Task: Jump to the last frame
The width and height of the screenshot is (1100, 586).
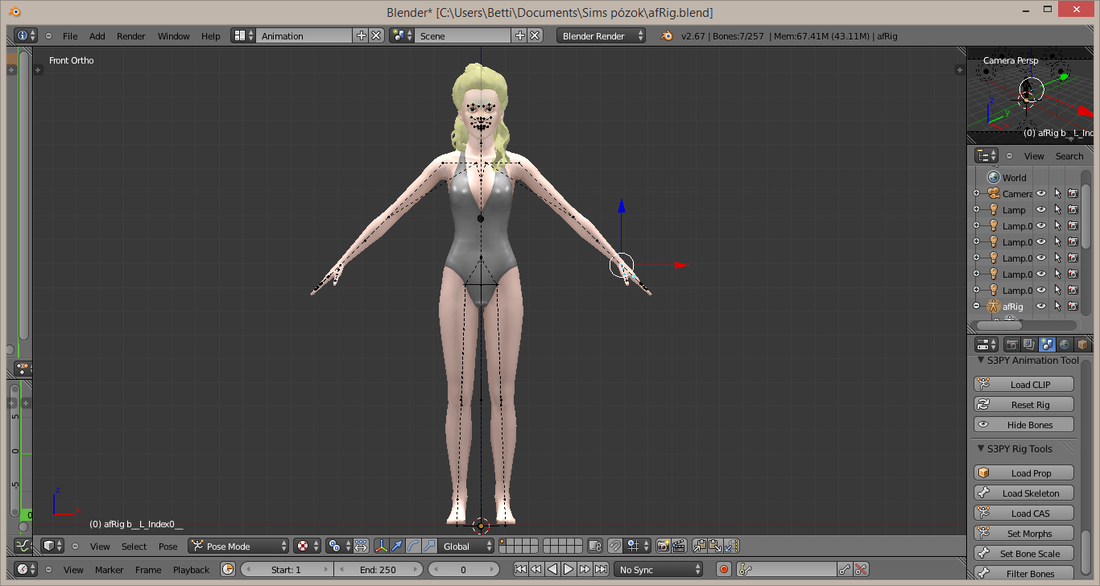Action: tap(601, 569)
